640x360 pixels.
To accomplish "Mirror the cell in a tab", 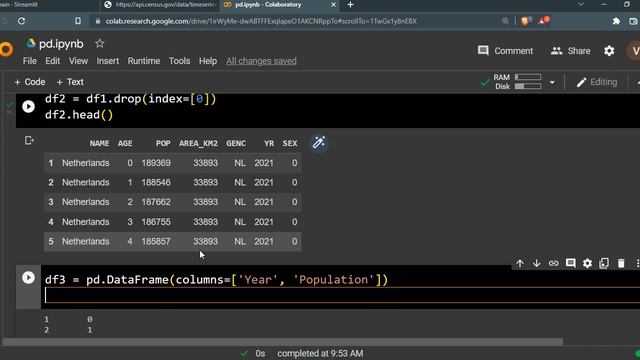I will (x=604, y=263).
